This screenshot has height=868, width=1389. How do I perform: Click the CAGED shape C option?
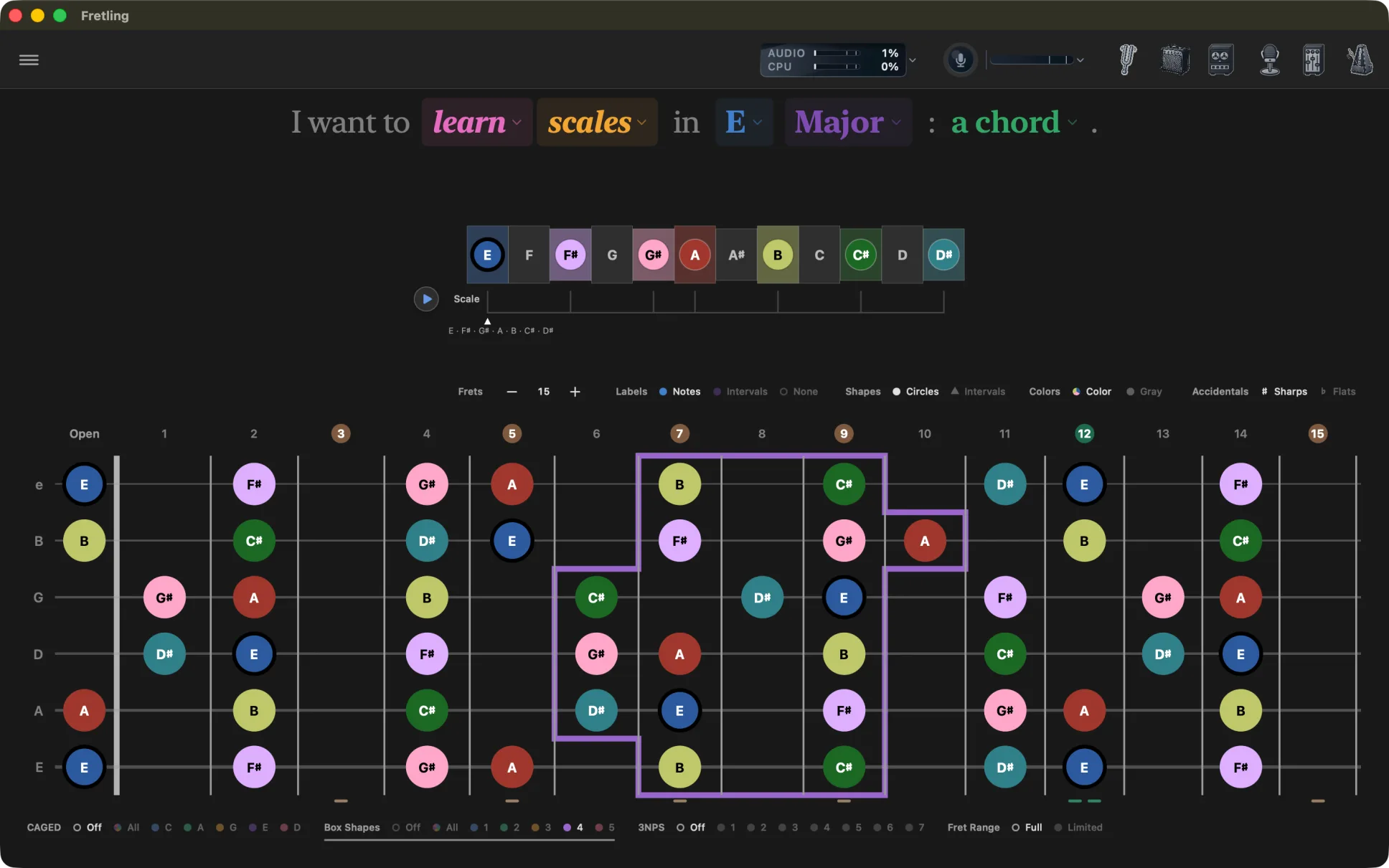tap(161, 827)
